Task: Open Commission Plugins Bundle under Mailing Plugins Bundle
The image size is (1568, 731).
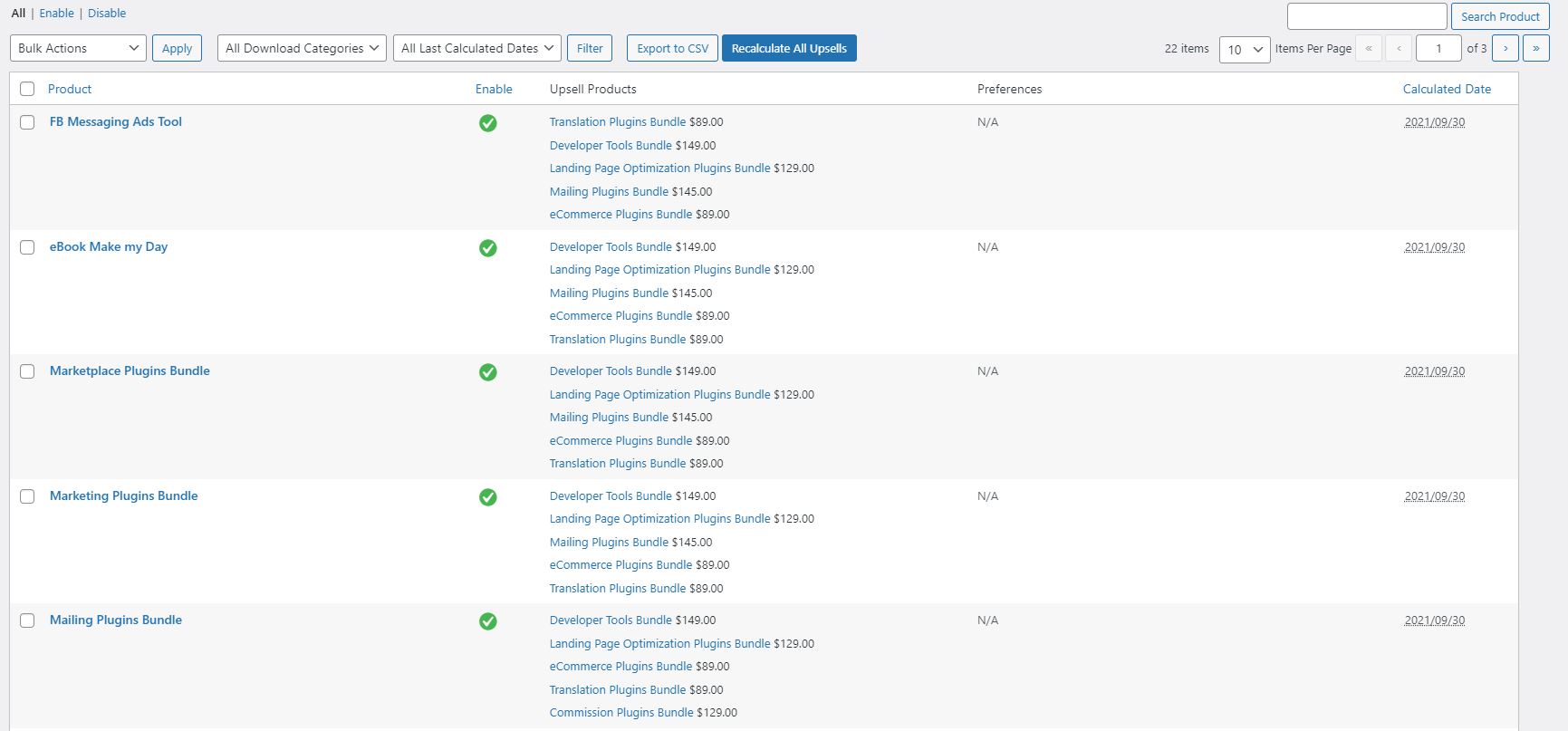Action: coord(621,712)
